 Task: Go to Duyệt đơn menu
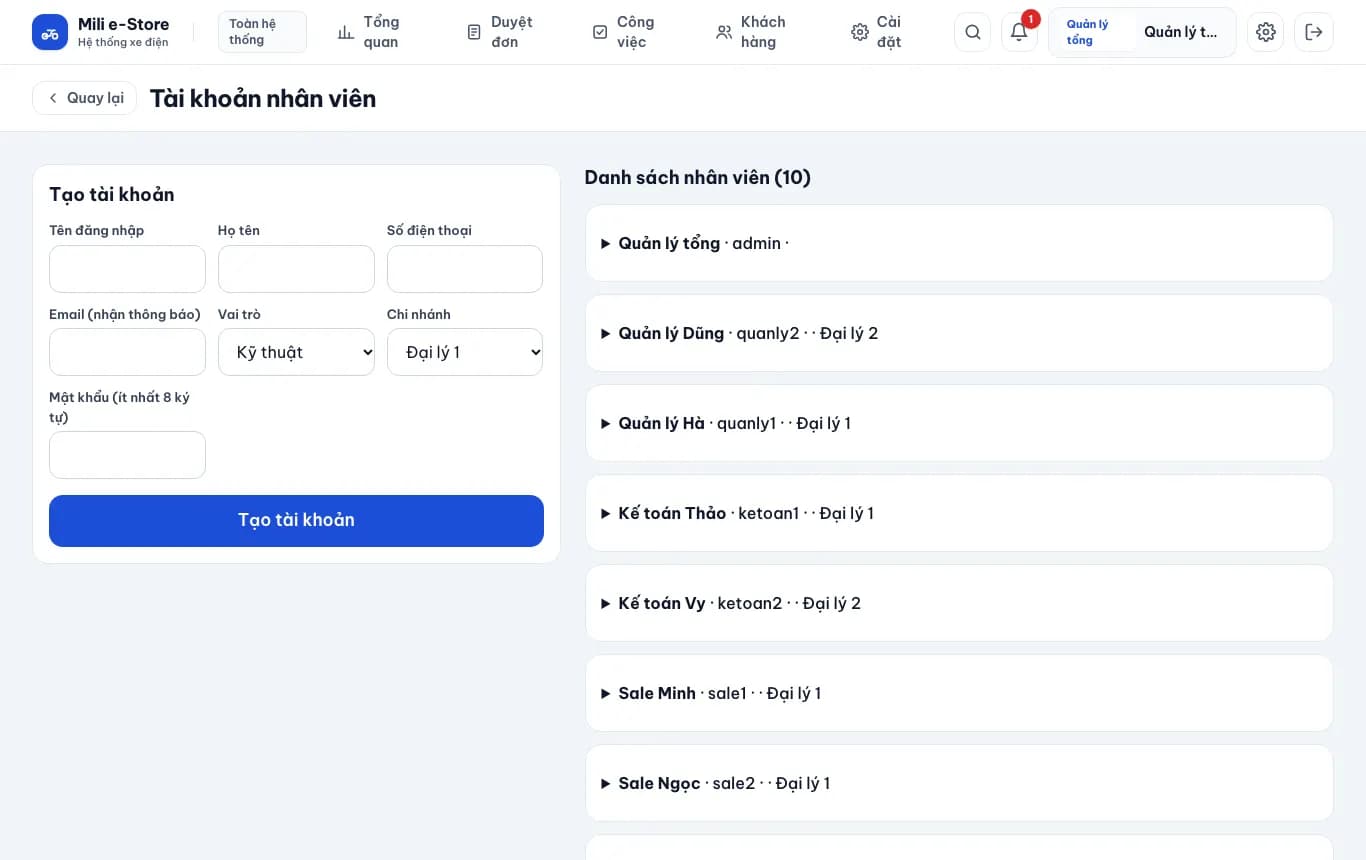pos(501,32)
